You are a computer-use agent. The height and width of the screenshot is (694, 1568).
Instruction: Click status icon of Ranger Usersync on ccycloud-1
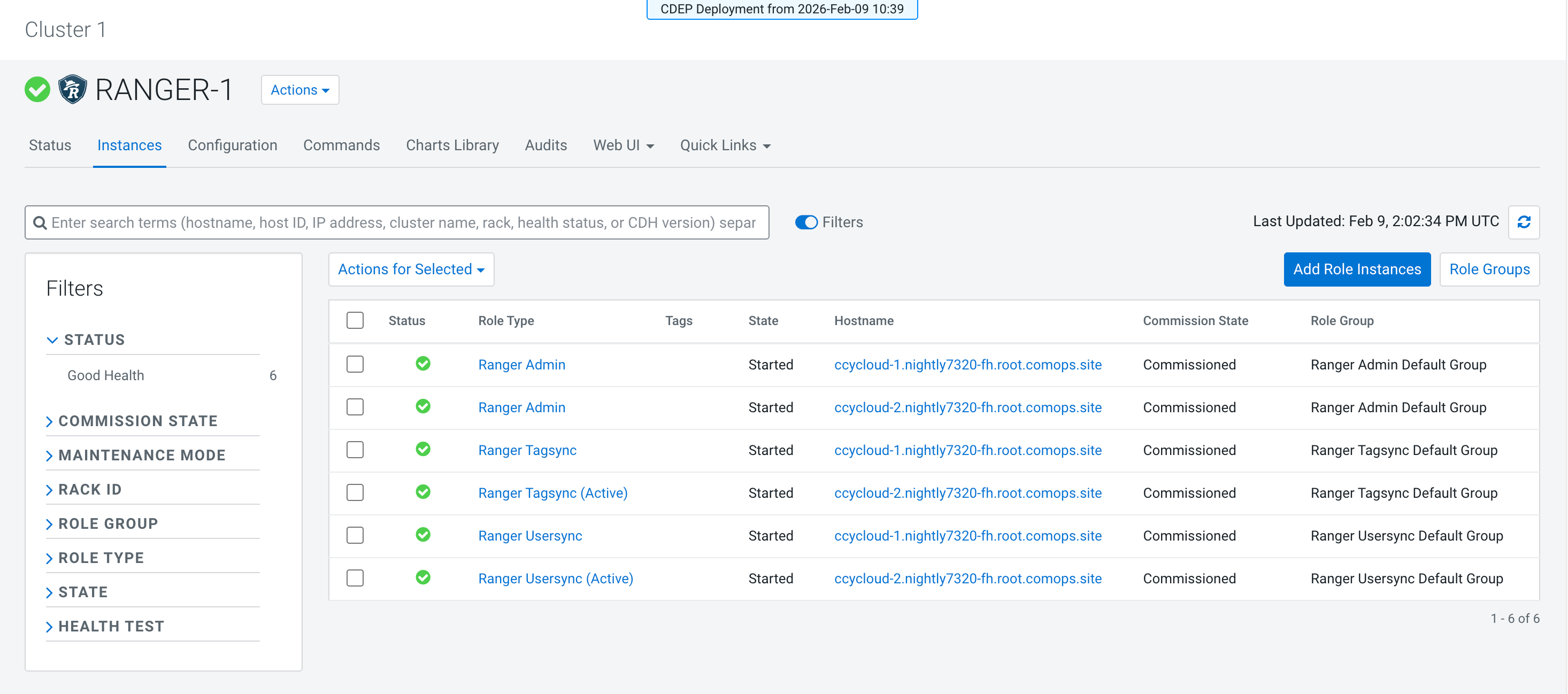tap(422, 535)
